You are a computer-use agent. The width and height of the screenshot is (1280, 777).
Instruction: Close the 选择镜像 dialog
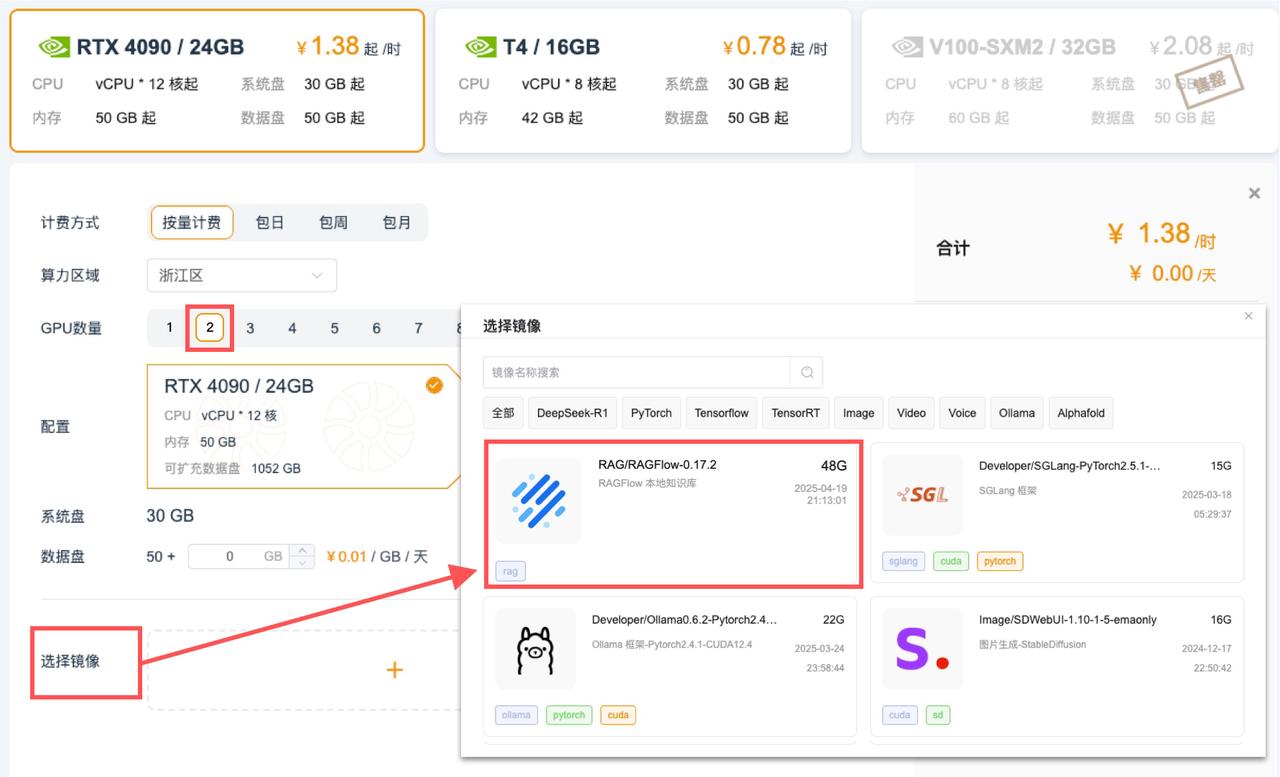click(1248, 316)
